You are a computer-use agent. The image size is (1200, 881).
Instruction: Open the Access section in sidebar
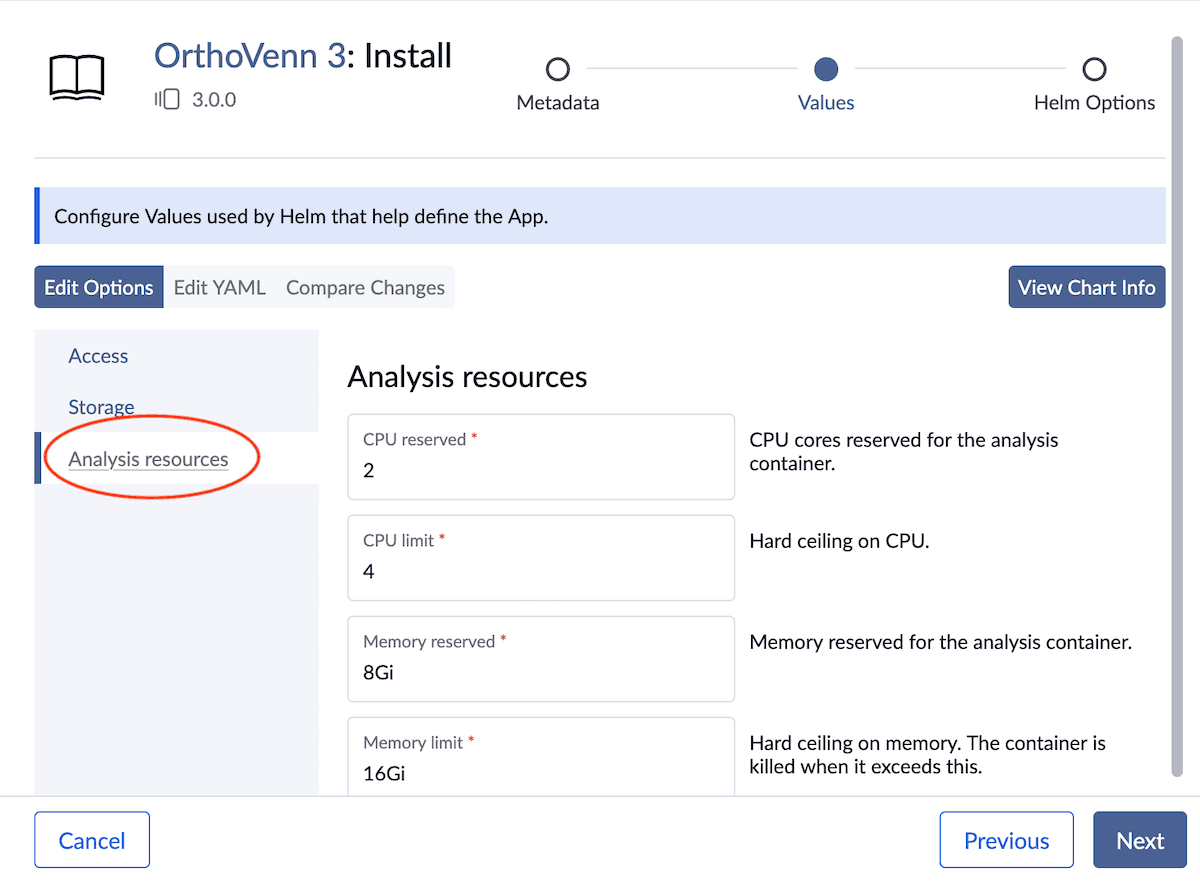(x=98, y=356)
